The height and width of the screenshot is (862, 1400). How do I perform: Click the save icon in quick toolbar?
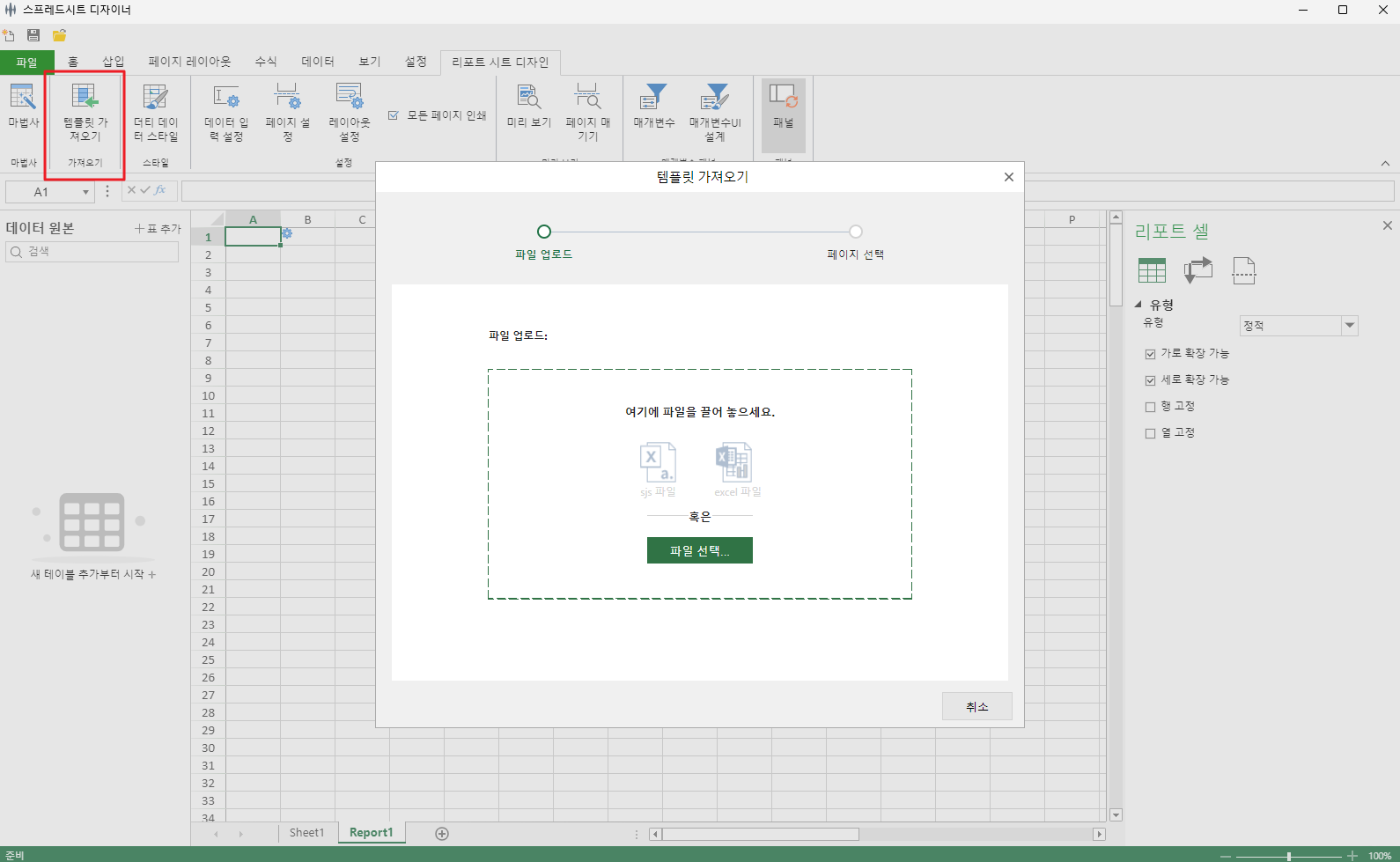click(33, 35)
